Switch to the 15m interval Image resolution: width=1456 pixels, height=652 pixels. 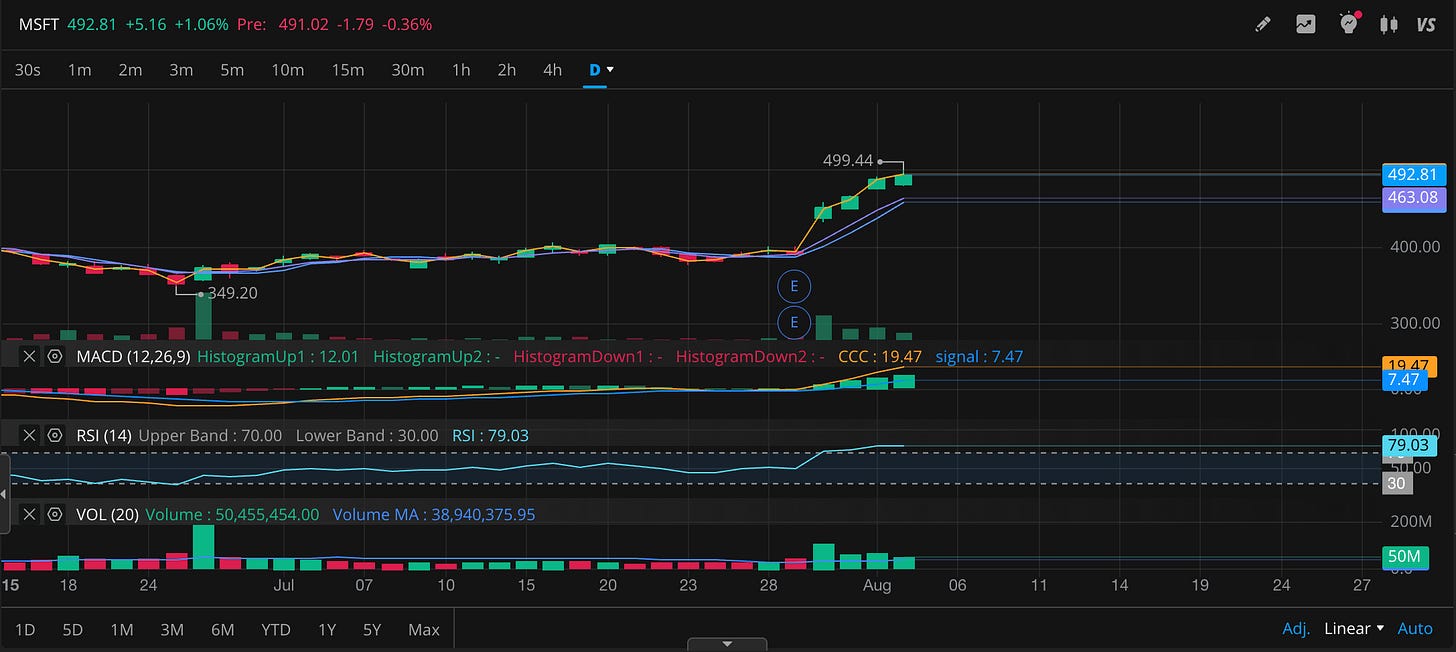click(348, 70)
